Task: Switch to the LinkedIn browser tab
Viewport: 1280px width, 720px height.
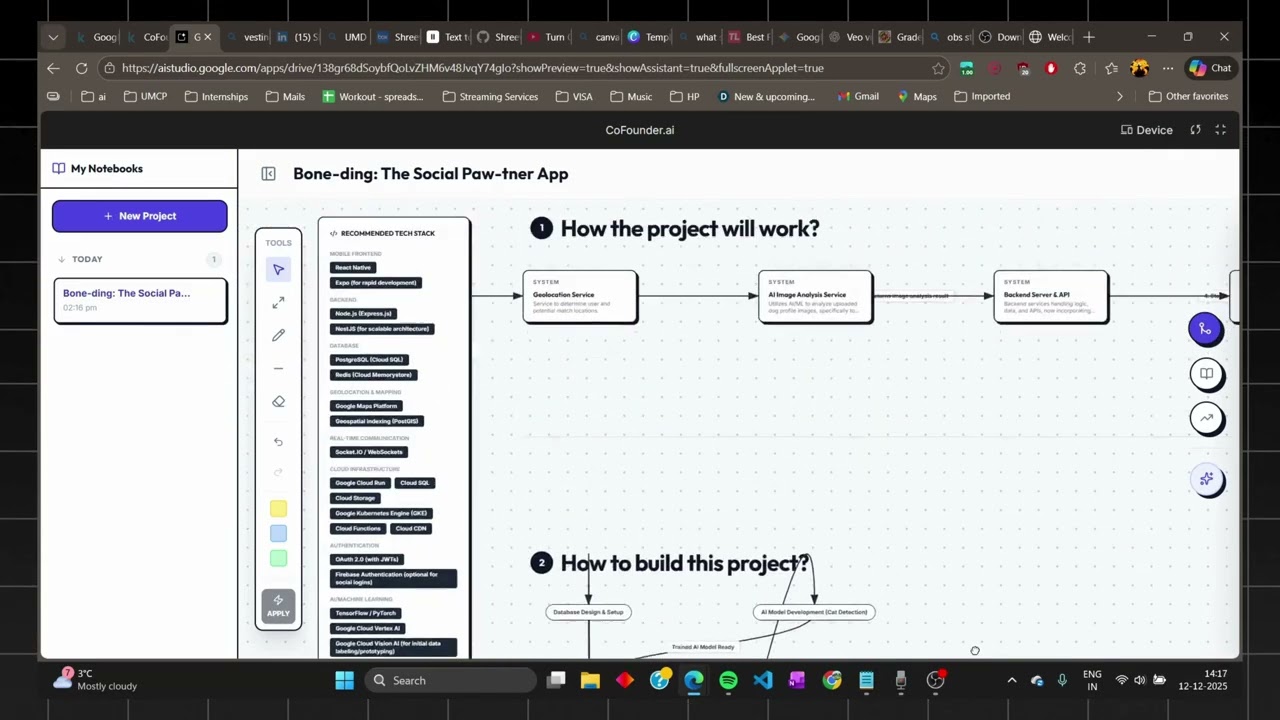Action: pyautogui.click(x=297, y=37)
